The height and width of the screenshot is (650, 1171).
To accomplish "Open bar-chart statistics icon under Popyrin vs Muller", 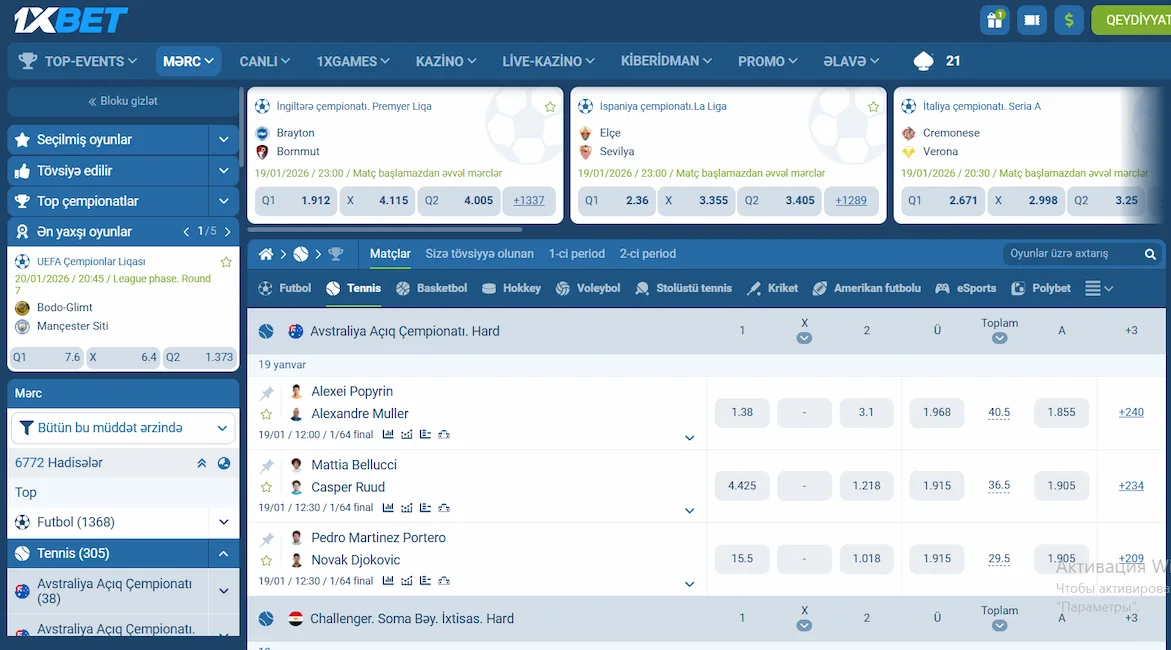I will [388, 434].
